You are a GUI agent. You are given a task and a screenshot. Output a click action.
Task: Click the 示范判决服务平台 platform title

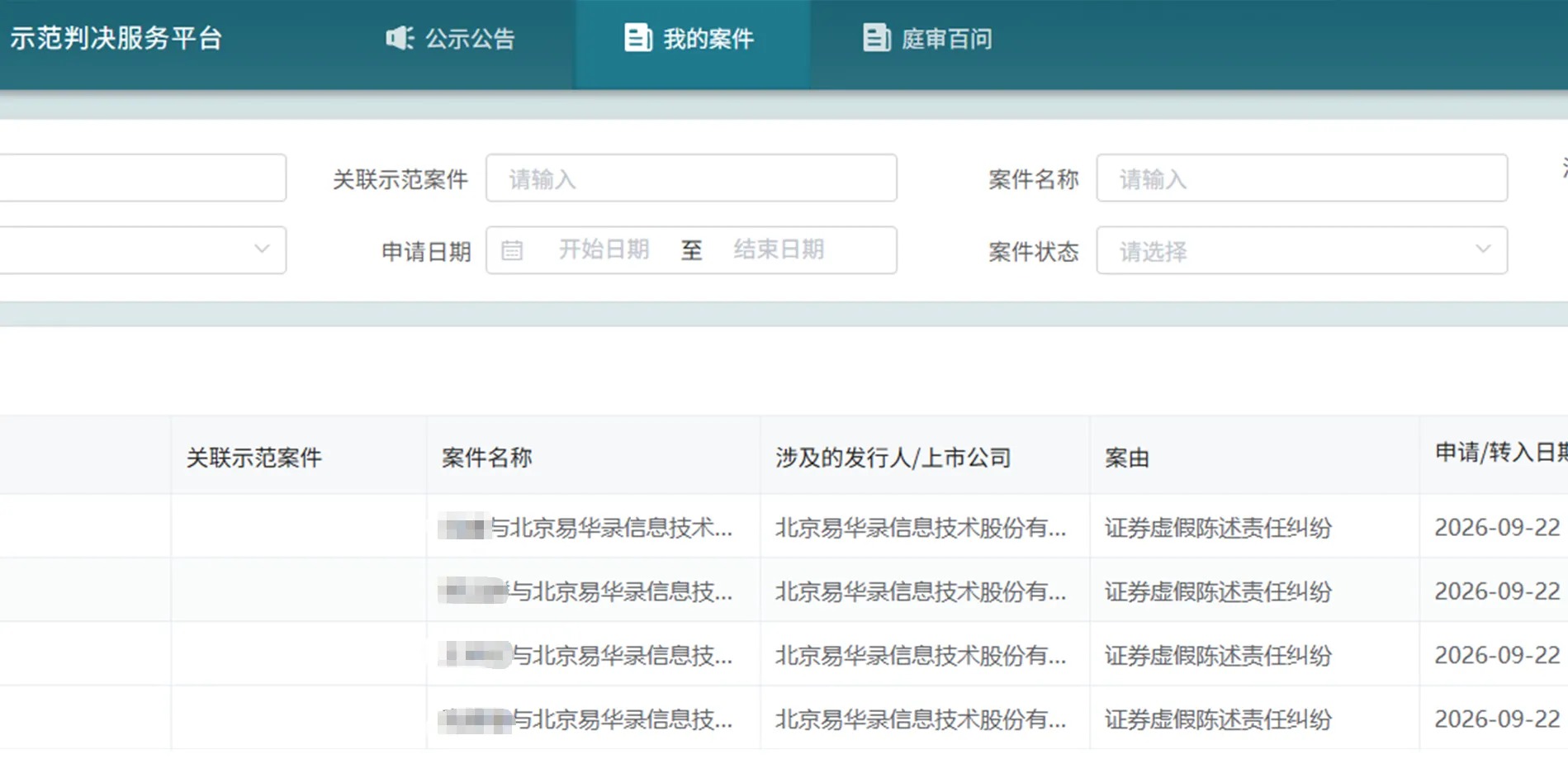coord(116,38)
